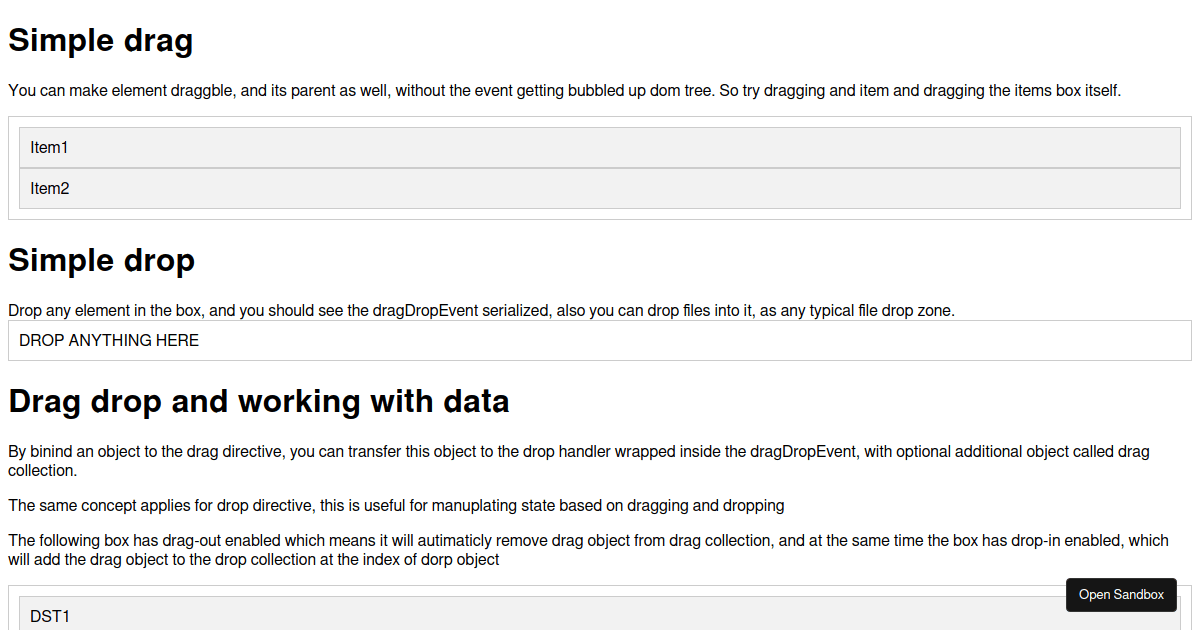Click the Simple drop heading
This screenshot has width=1200, height=630.
pos(101,260)
